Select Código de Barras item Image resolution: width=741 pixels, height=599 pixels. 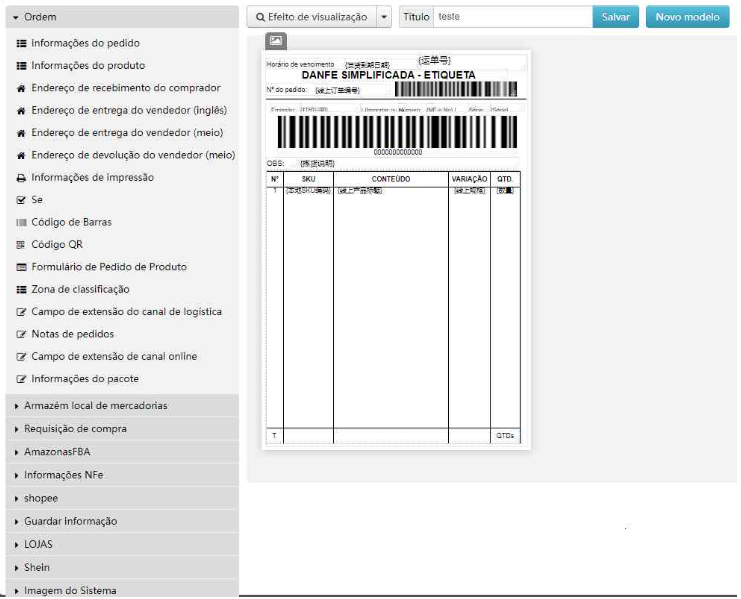pyautogui.click(x=71, y=222)
